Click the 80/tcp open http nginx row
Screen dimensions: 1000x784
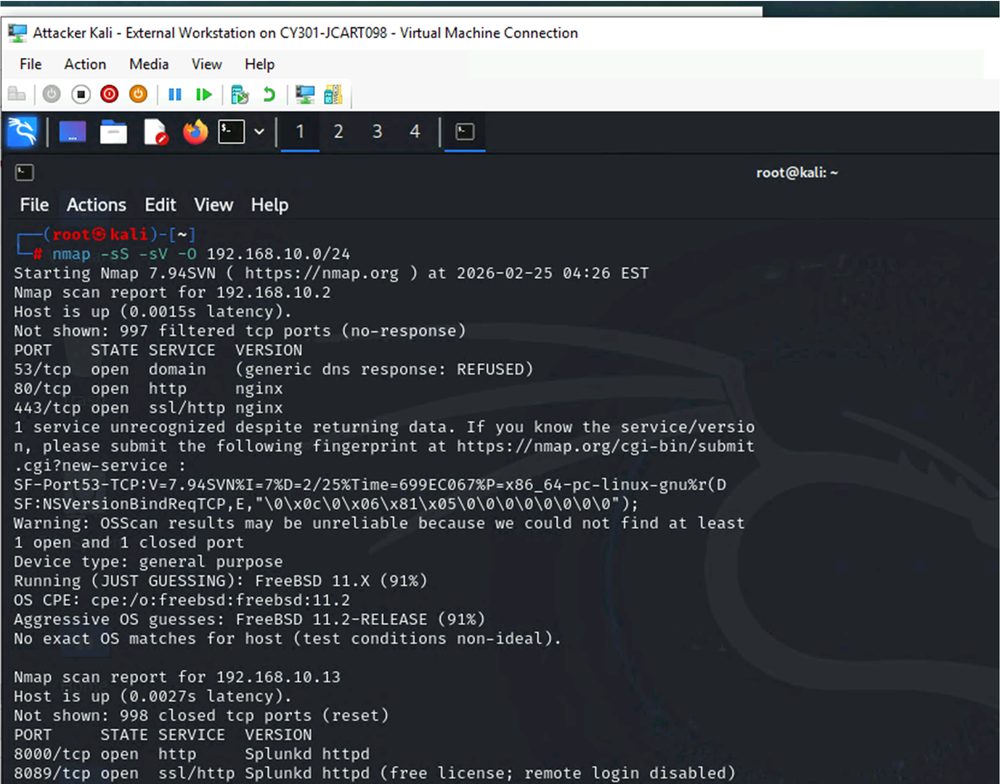pyautogui.click(x=148, y=388)
